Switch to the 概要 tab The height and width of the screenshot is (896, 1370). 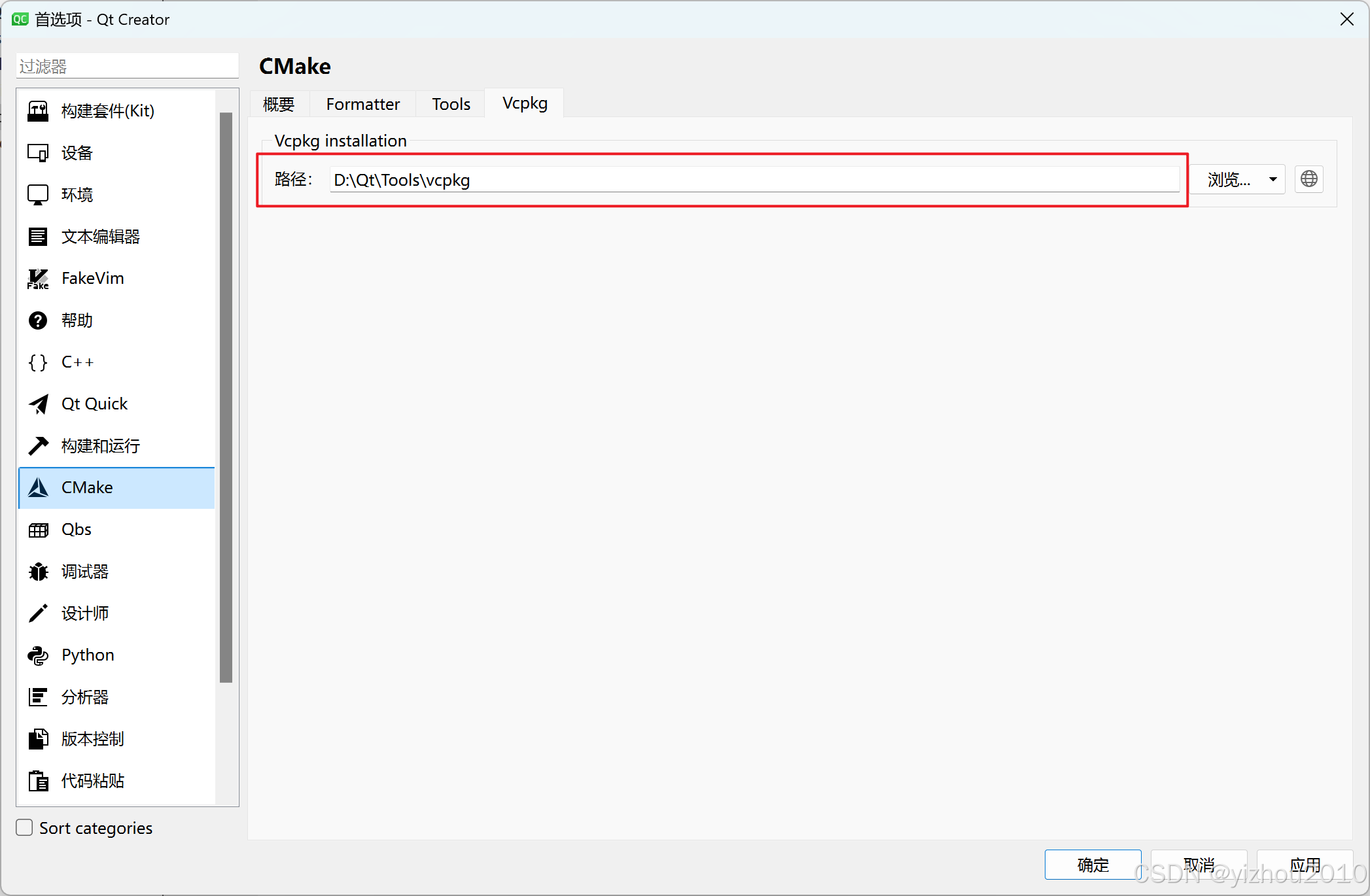click(279, 104)
